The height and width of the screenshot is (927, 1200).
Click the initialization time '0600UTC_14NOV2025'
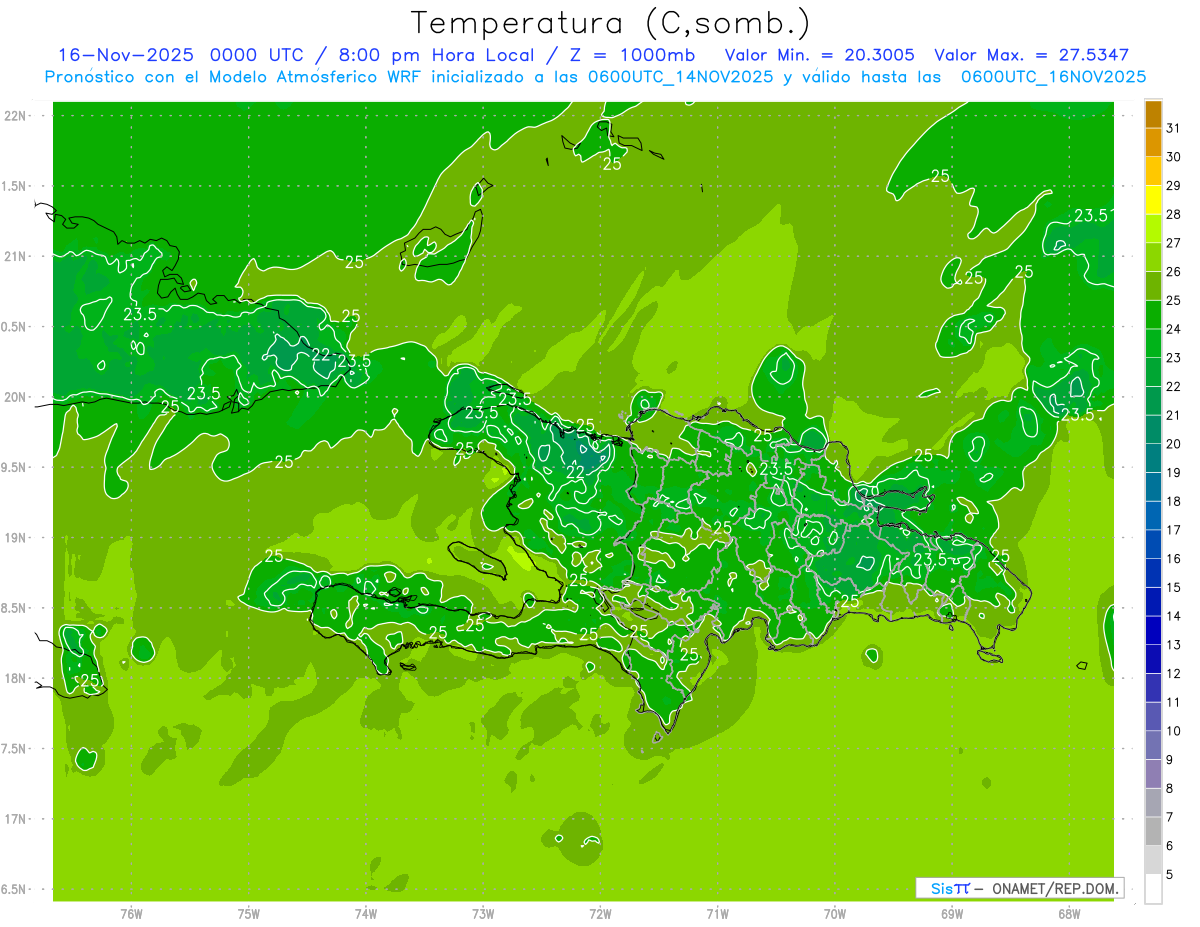[x=676, y=77]
